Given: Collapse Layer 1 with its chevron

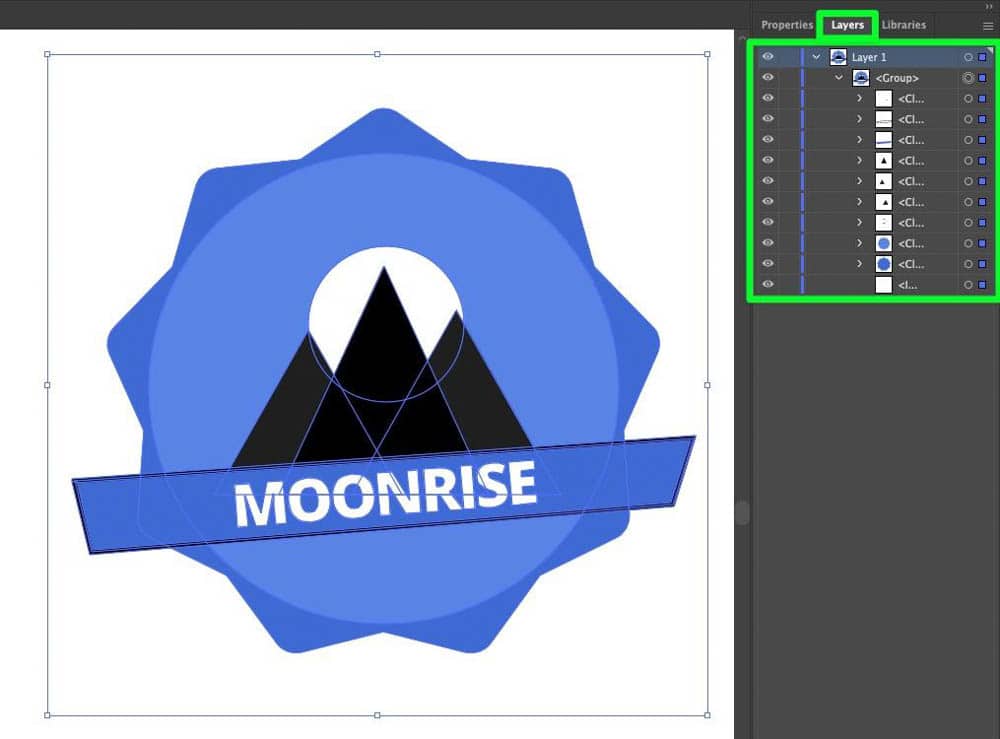Looking at the screenshot, I should click(x=817, y=58).
